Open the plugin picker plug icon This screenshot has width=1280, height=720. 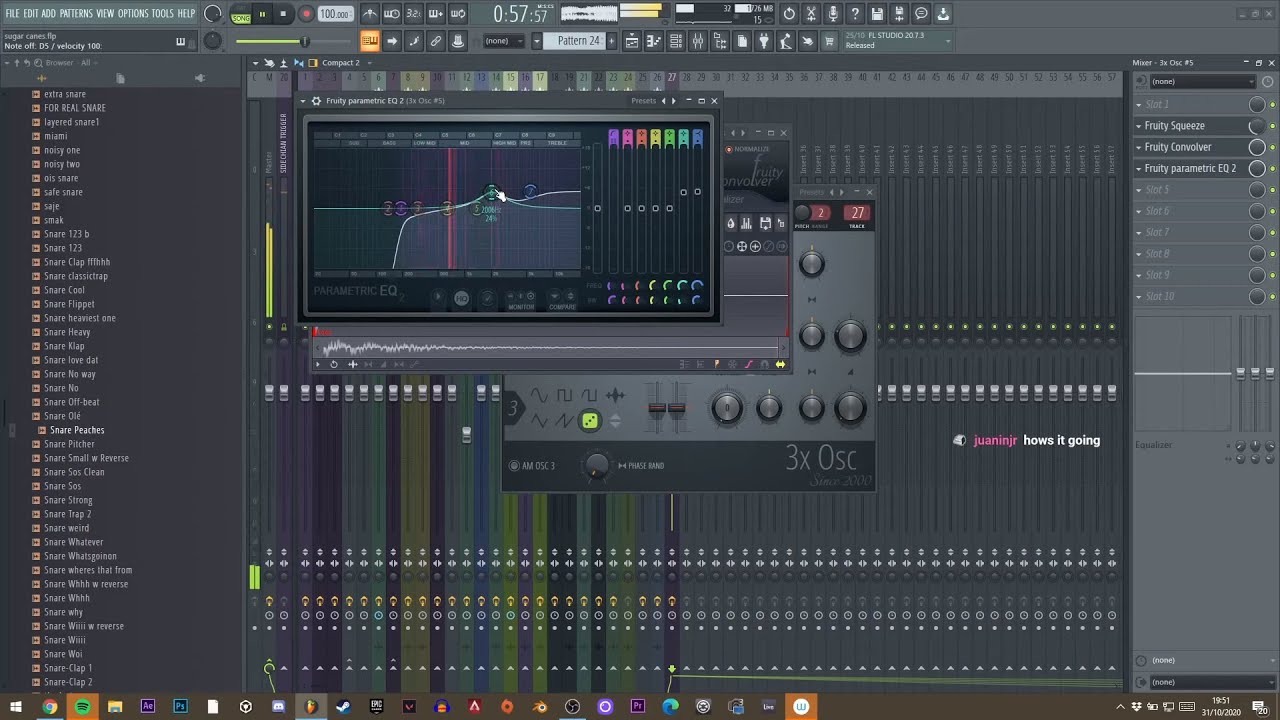pyautogui.click(x=764, y=41)
